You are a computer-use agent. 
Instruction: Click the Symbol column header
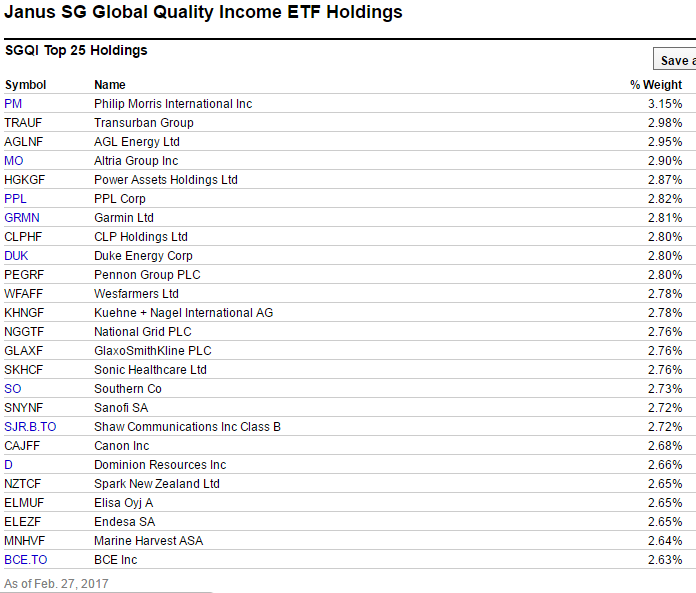click(x=25, y=85)
